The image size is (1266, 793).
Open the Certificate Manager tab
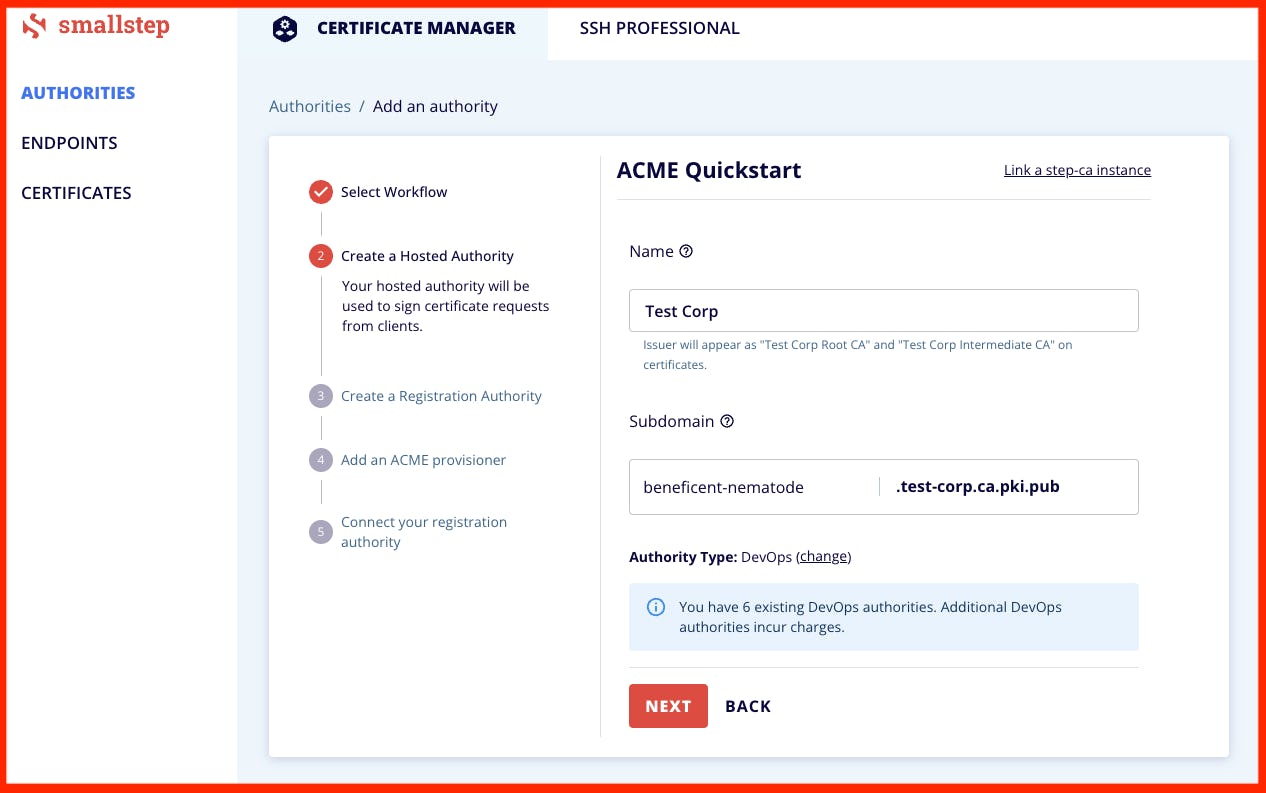415,29
